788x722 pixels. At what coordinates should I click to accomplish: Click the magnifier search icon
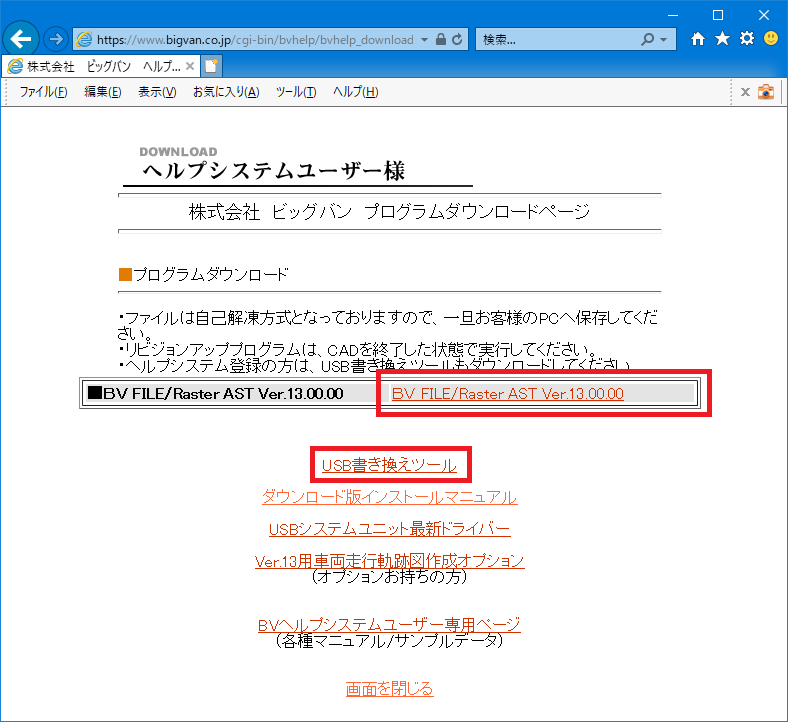648,39
